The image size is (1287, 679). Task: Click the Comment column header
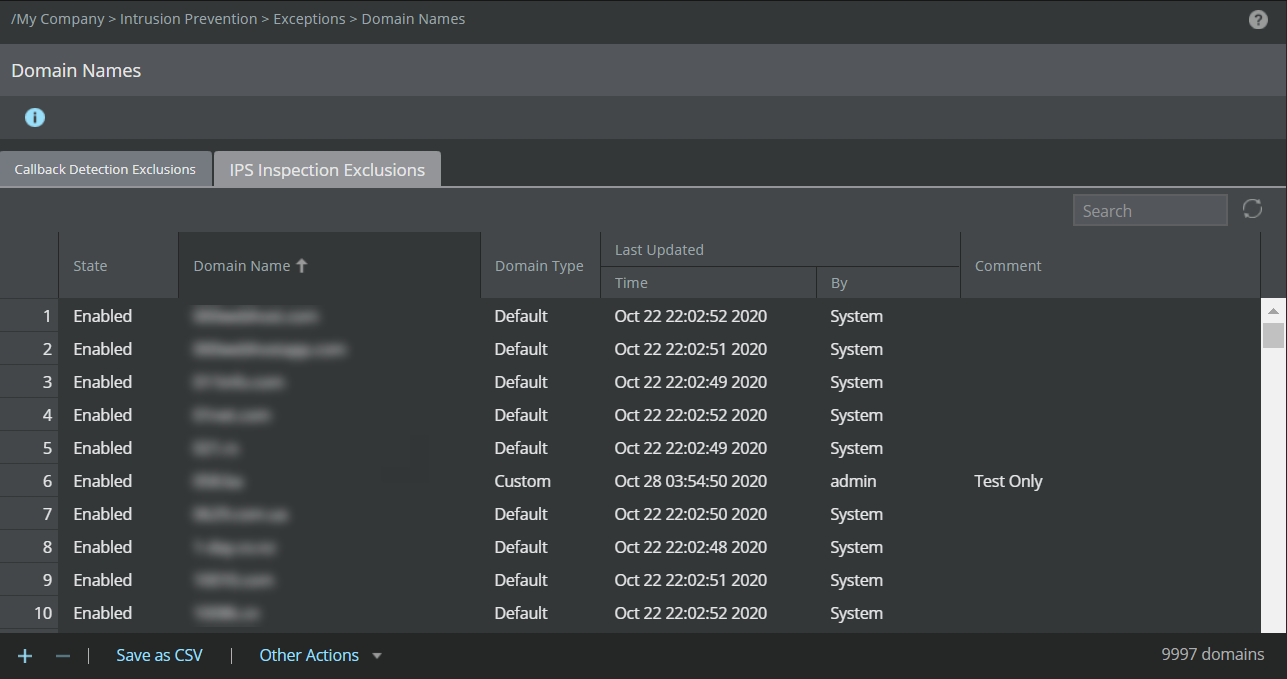point(1110,266)
